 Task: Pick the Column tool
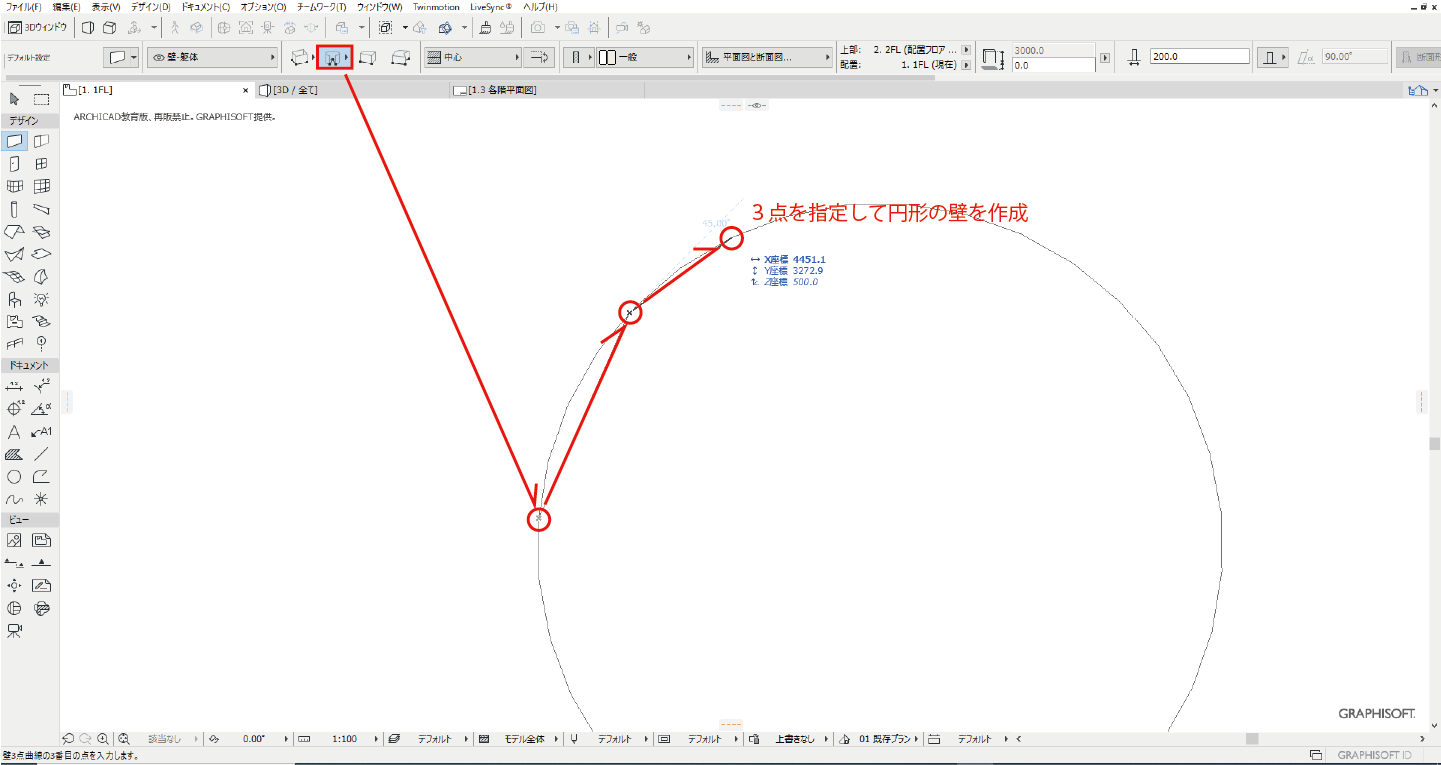pos(14,209)
